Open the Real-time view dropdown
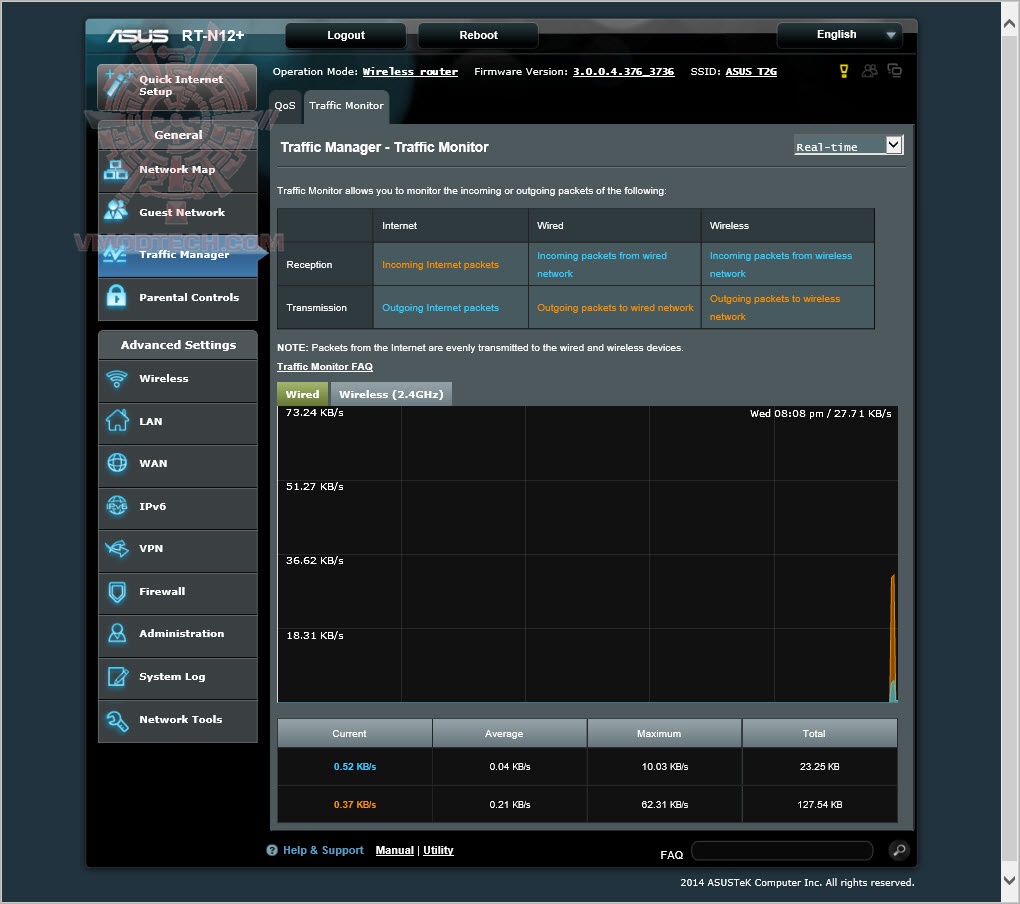1020x904 pixels. coord(848,145)
